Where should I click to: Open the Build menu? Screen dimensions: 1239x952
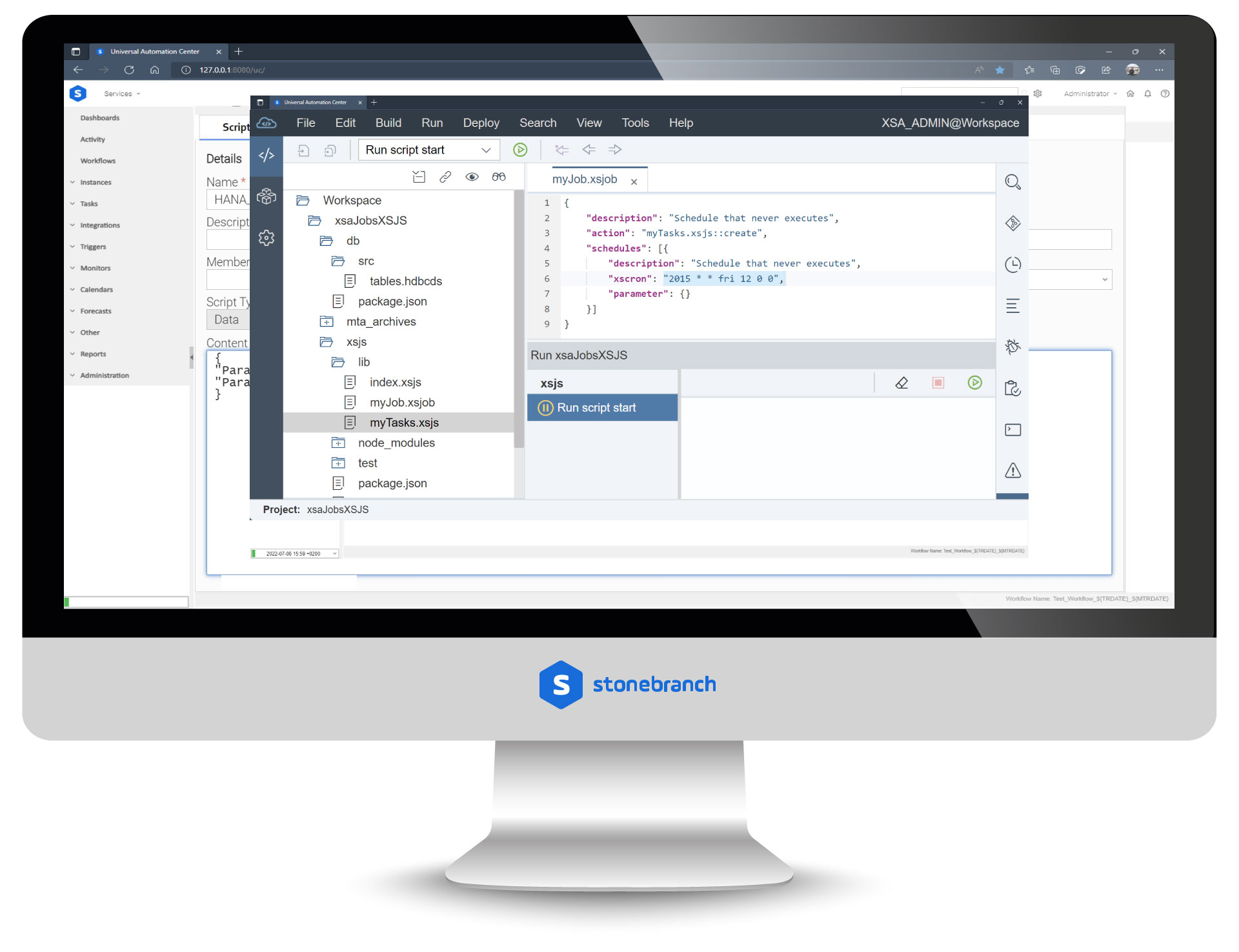(x=388, y=123)
